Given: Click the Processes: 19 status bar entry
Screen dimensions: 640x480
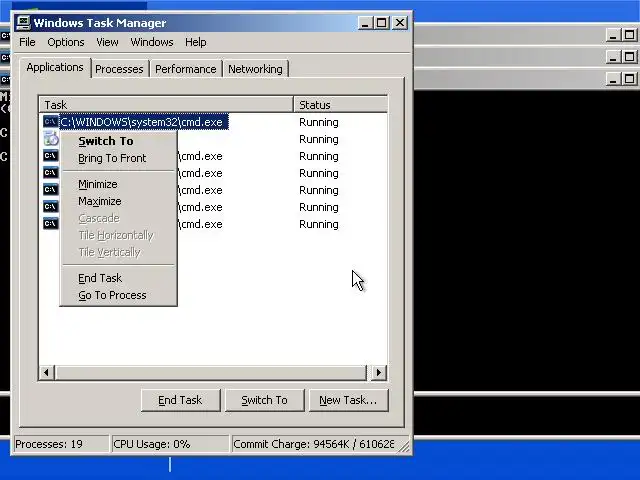Looking at the screenshot, I should (61, 444).
